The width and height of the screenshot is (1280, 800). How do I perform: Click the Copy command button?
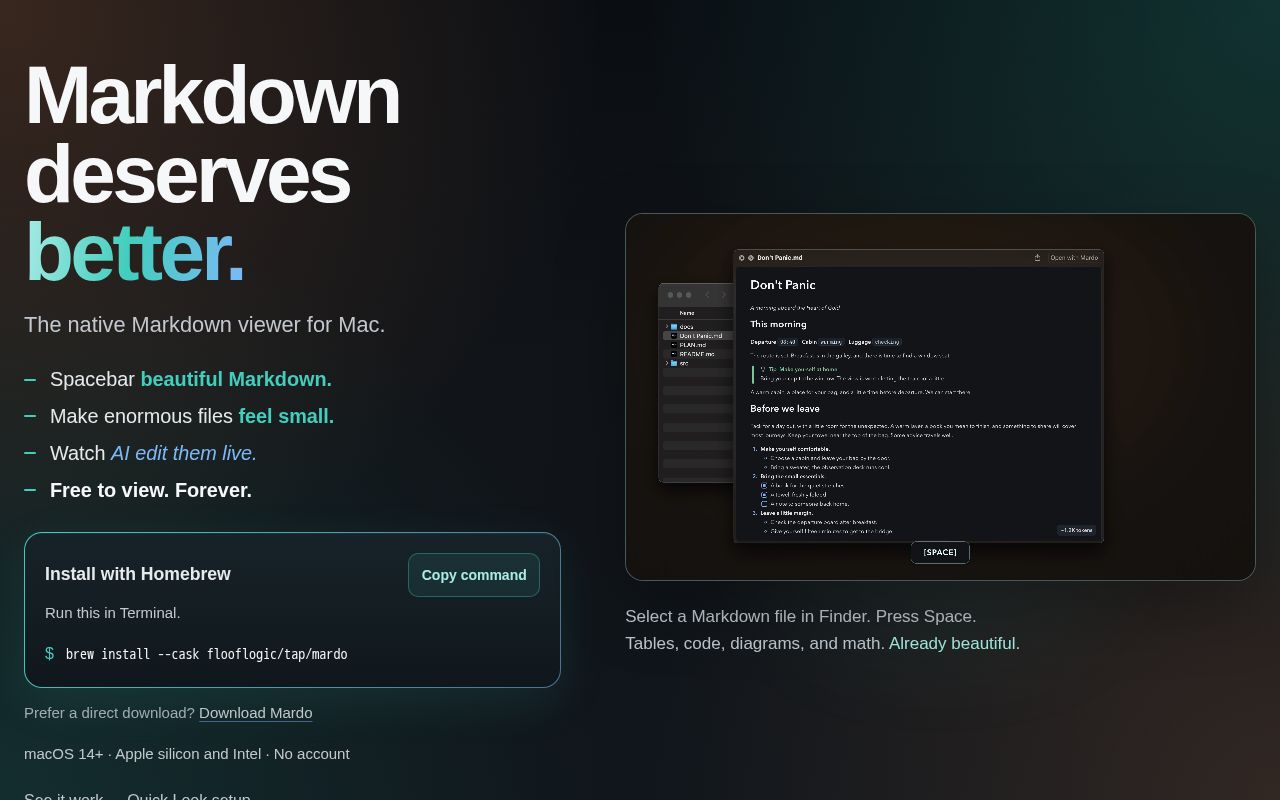point(474,575)
